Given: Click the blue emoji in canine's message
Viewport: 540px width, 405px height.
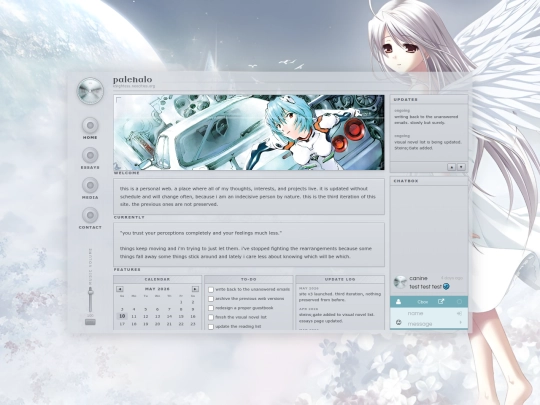Looking at the screenshot, I should coord(446,286).
